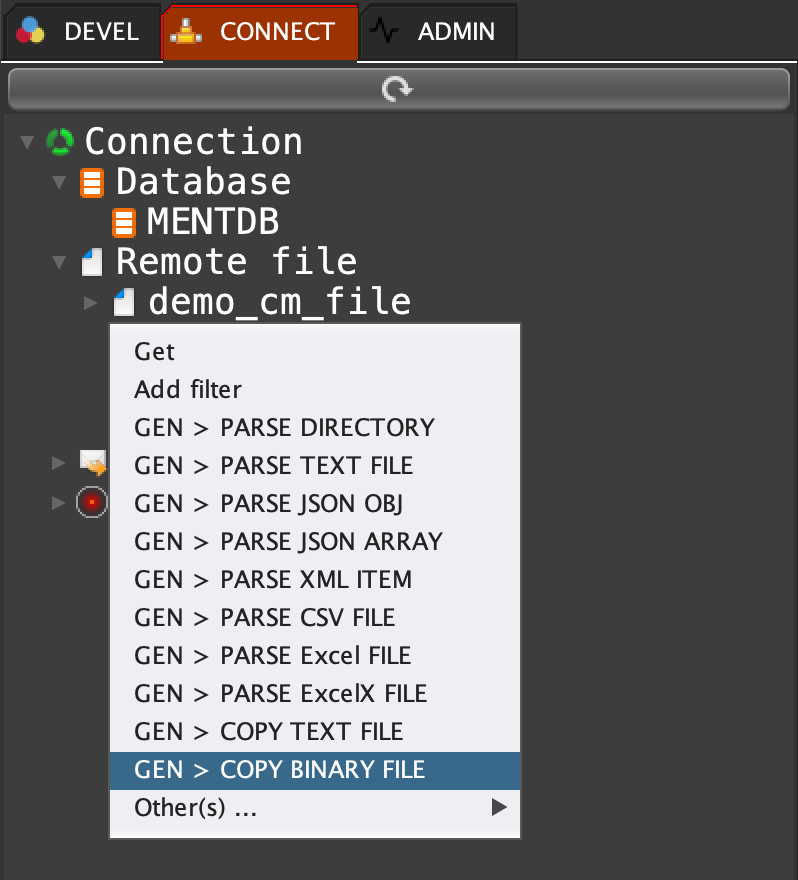Open the CONNECT tab

tap(259, 32)
